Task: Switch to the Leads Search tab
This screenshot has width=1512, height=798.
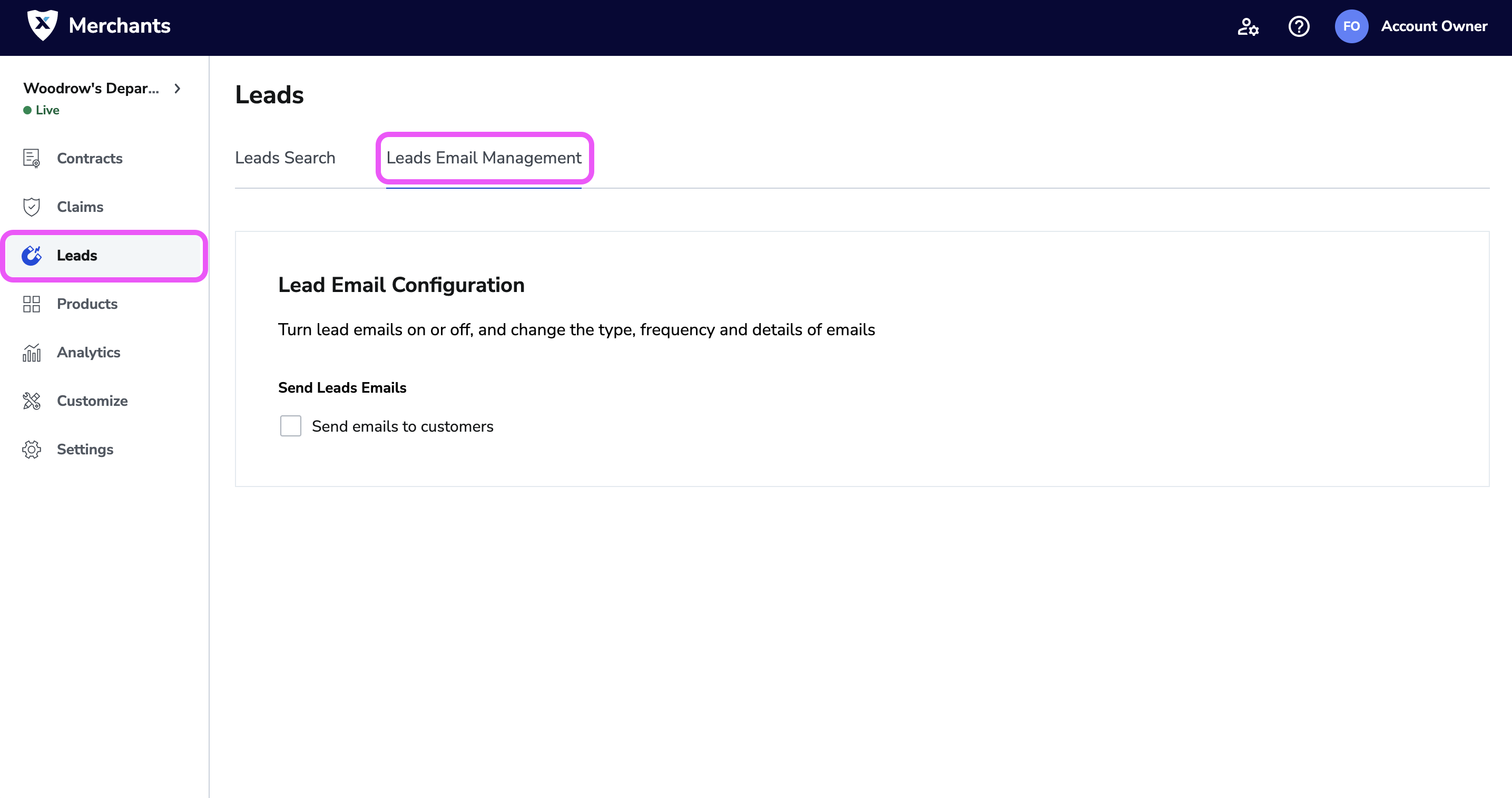Action: [285, 158]
